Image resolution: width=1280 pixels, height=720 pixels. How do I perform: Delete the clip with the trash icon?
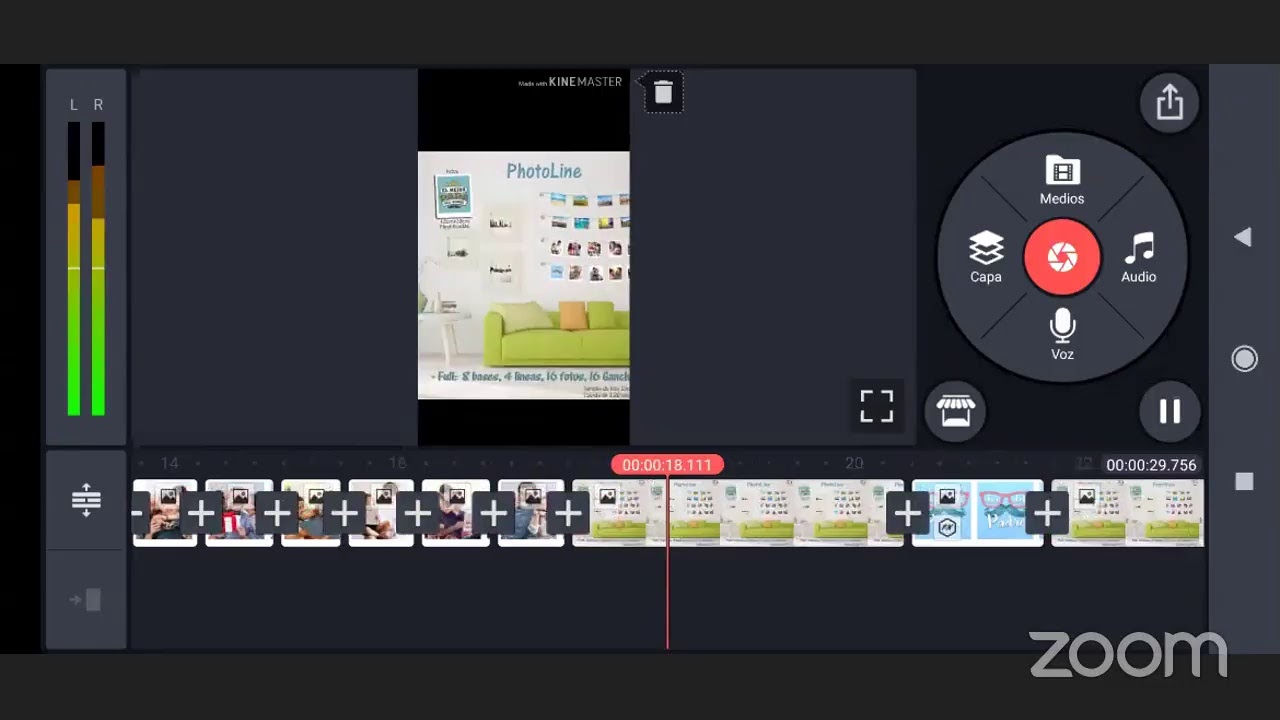click(663, 93)
